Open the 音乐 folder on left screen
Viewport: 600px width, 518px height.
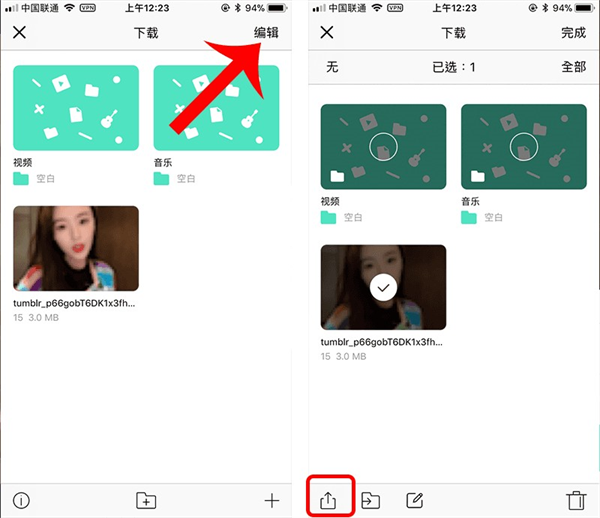216,108
